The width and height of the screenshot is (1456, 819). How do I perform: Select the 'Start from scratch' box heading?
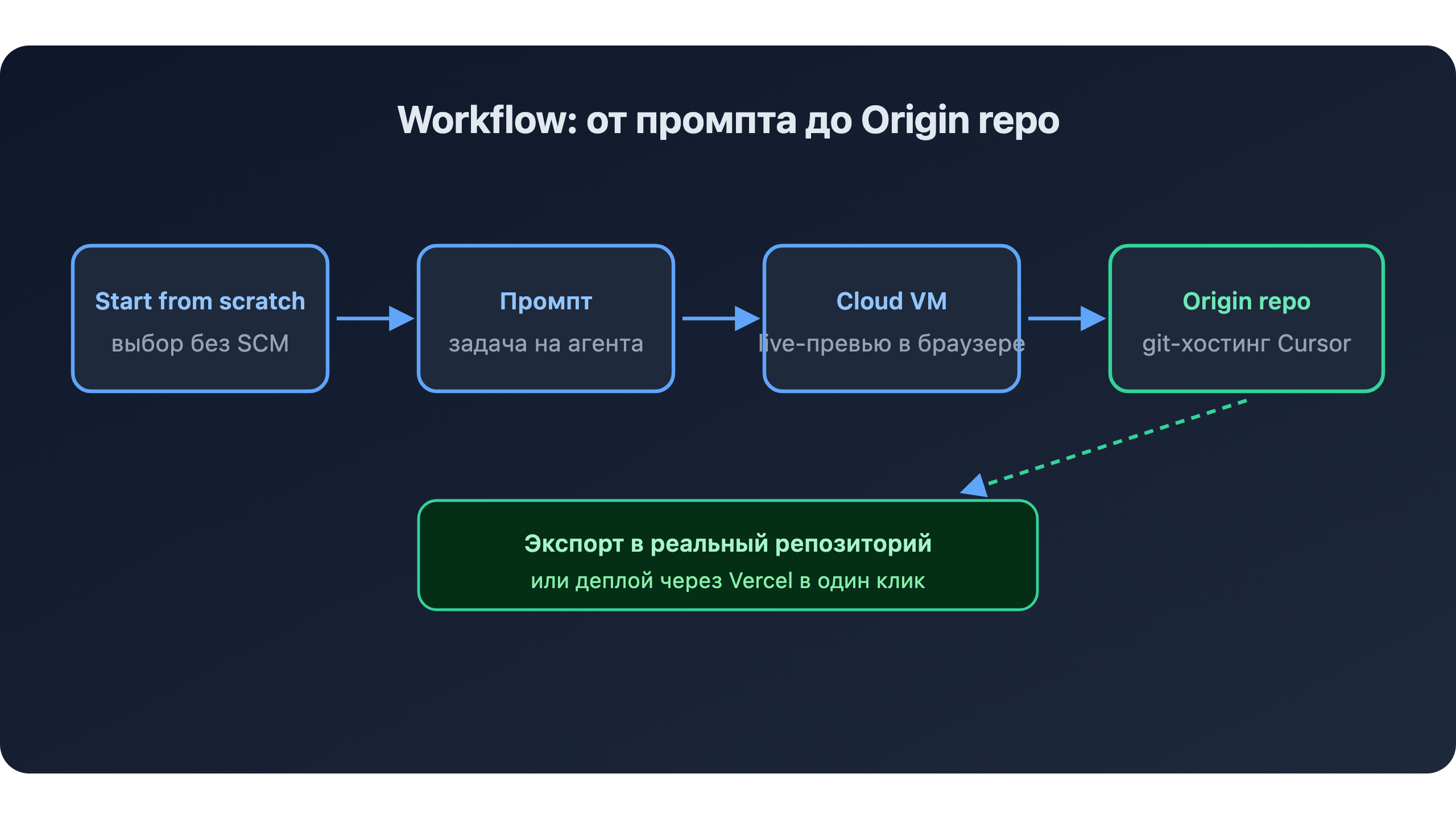click(200, 301)
